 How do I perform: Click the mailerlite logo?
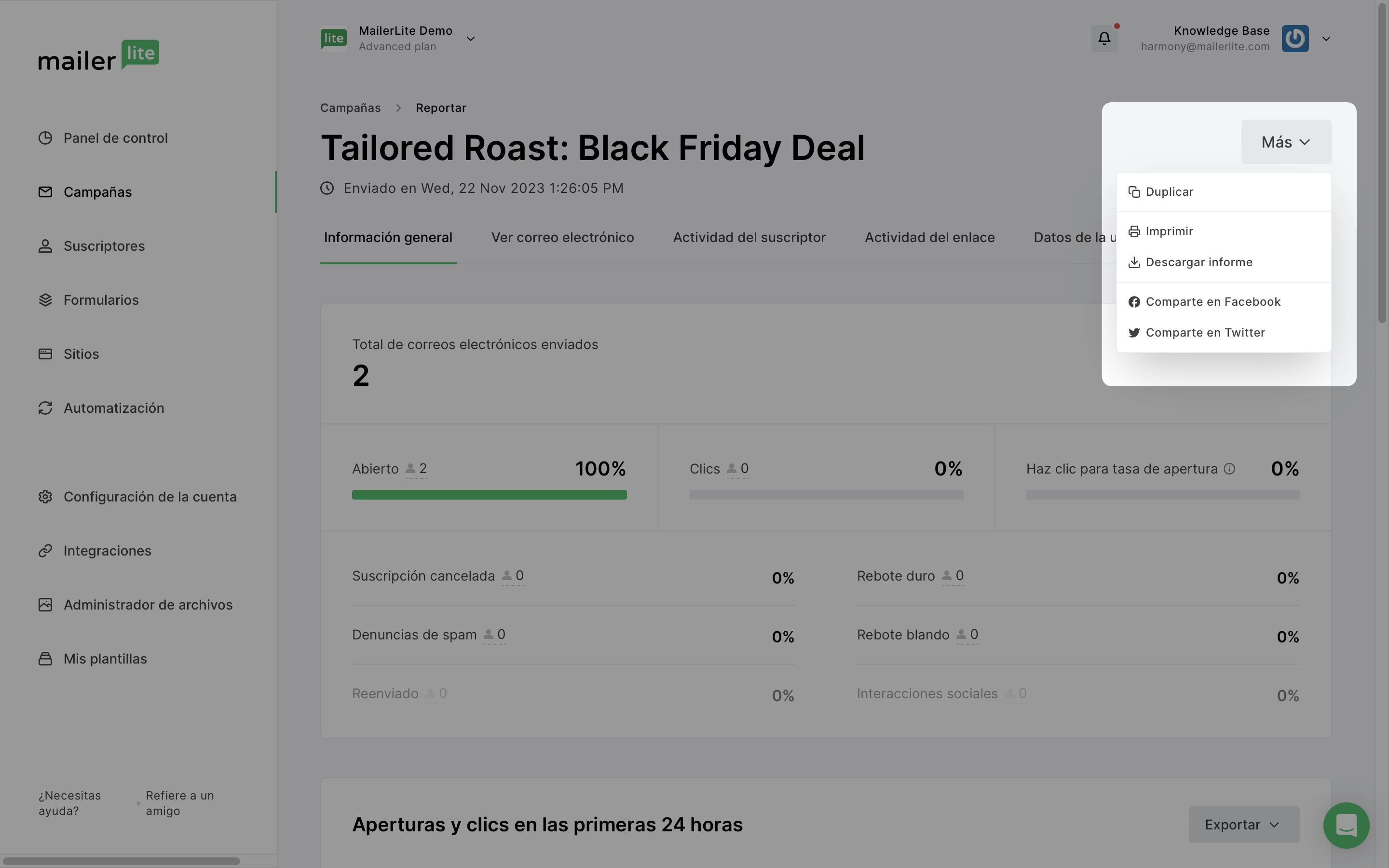tap(99, 55)
